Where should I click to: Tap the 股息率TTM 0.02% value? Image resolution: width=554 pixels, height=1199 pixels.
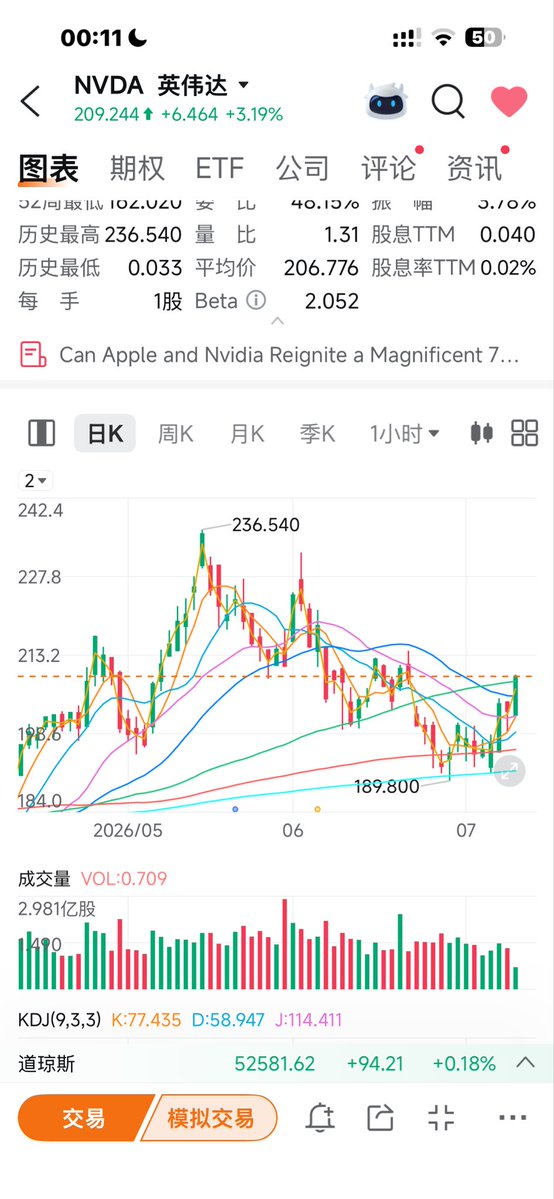(x=508, y=268)
